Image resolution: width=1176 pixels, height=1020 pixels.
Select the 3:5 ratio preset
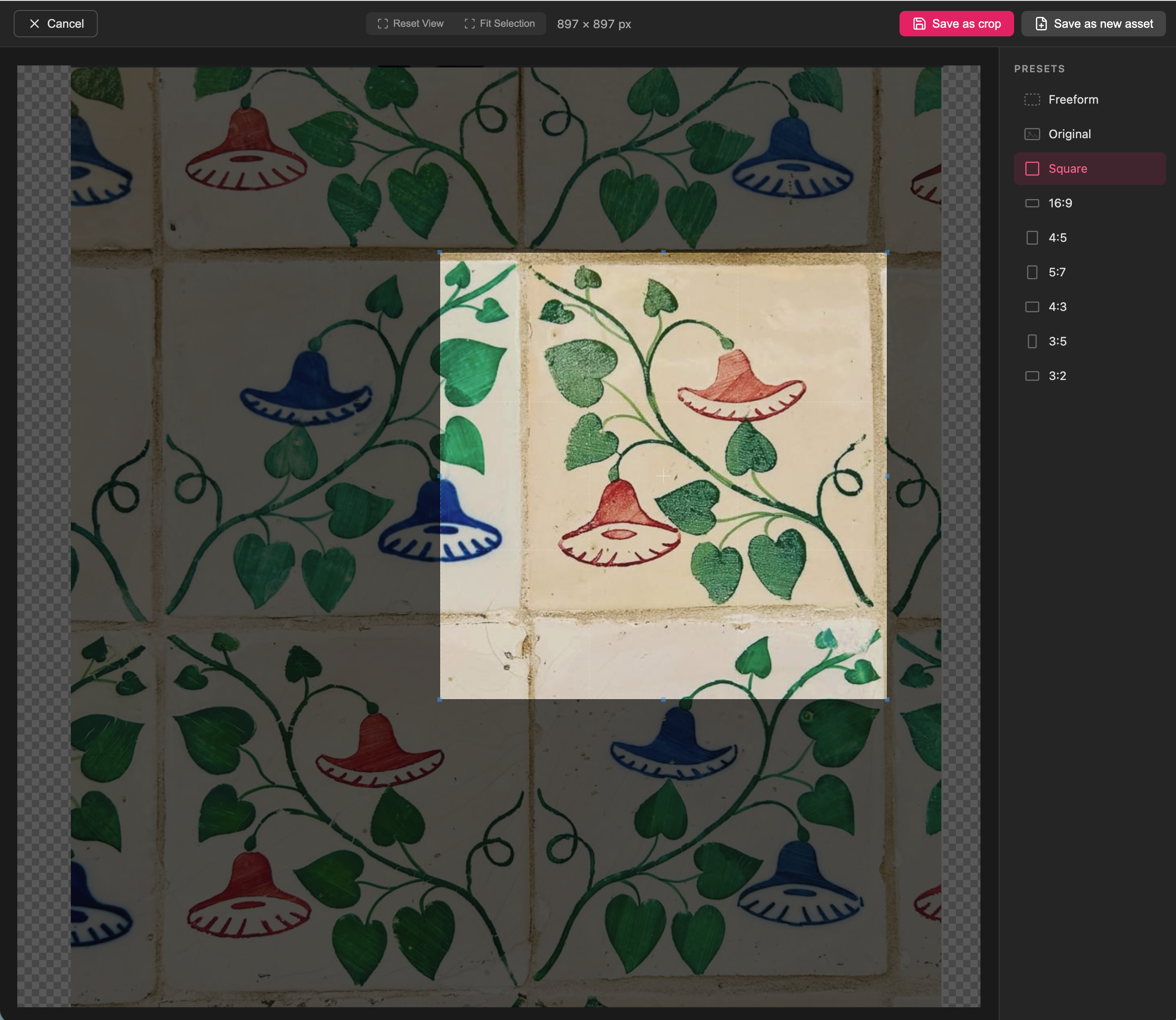pyautogui.click(x=1032, y=341)
